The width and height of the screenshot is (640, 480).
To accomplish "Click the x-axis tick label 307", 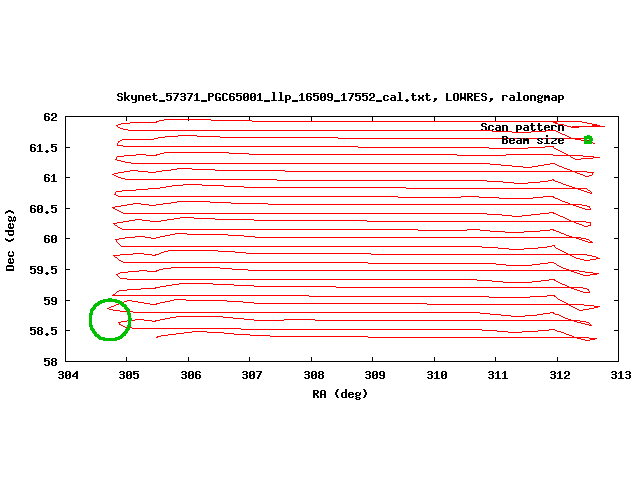I will [252, 375].
